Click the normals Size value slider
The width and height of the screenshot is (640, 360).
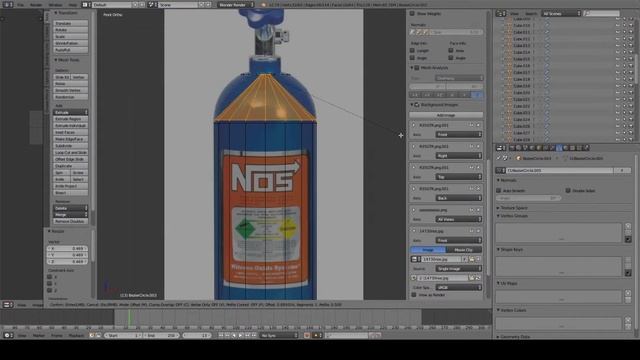[456, 32]
